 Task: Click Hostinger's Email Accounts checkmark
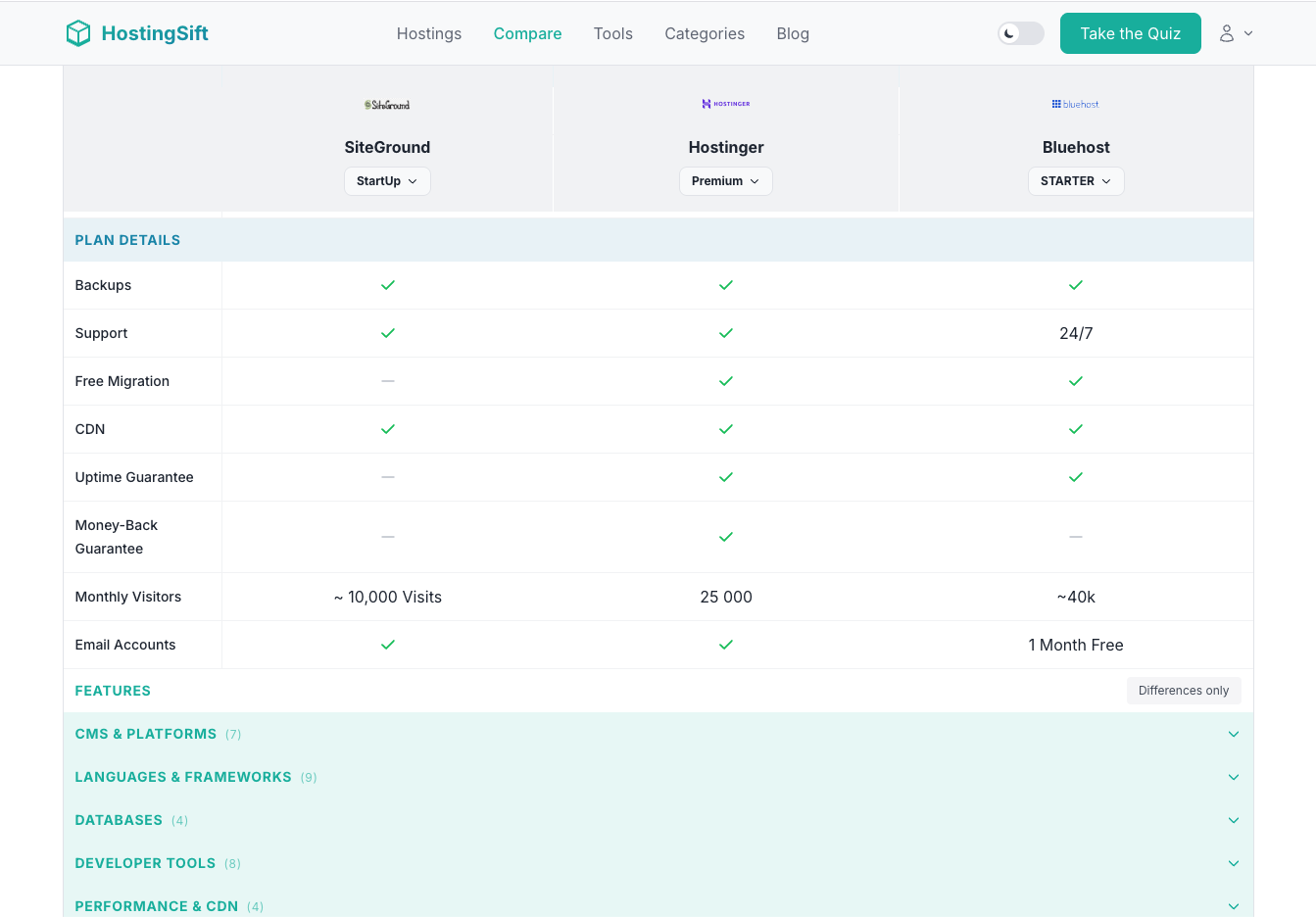tap(726, 645)
